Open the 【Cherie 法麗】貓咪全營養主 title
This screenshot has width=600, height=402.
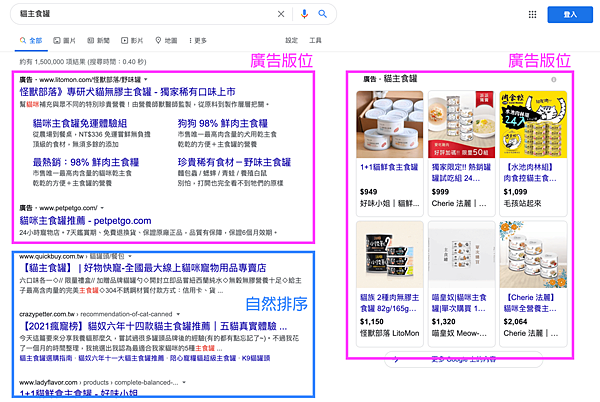(x=530, y=303)
